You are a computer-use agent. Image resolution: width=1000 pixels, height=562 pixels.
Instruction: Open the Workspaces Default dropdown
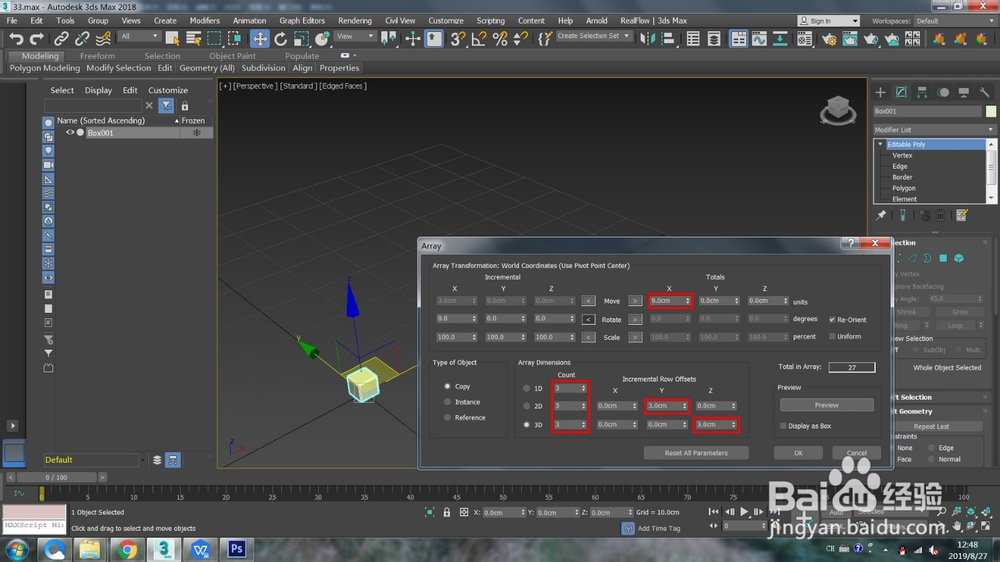click(x=955, y=21)
